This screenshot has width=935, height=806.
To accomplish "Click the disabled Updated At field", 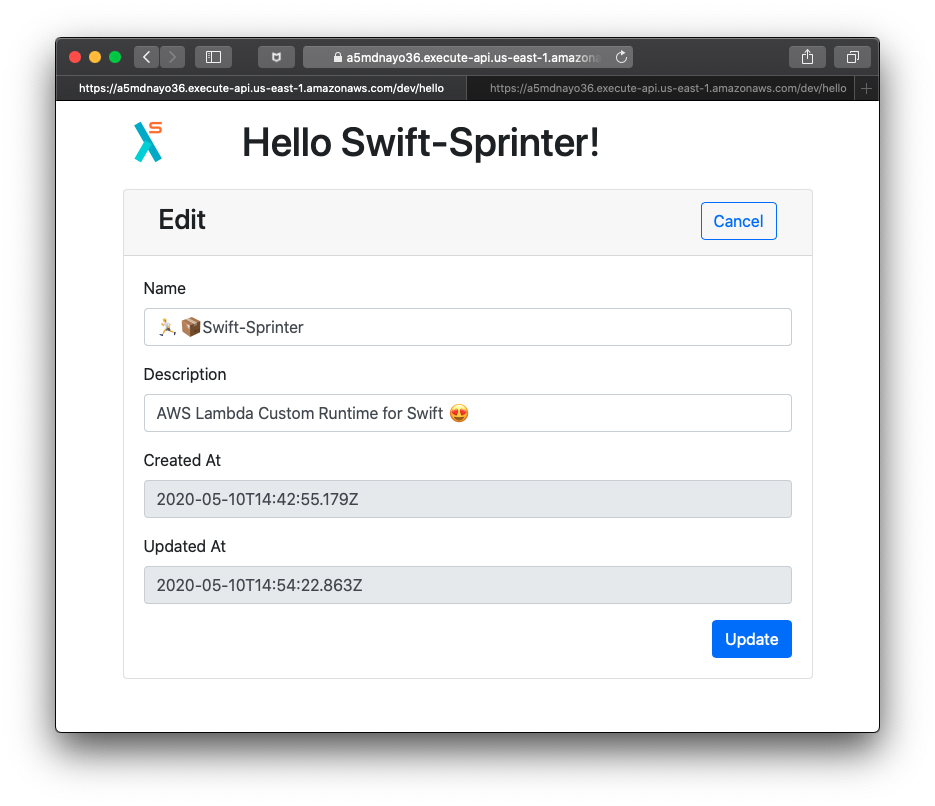I will (468, 585).
